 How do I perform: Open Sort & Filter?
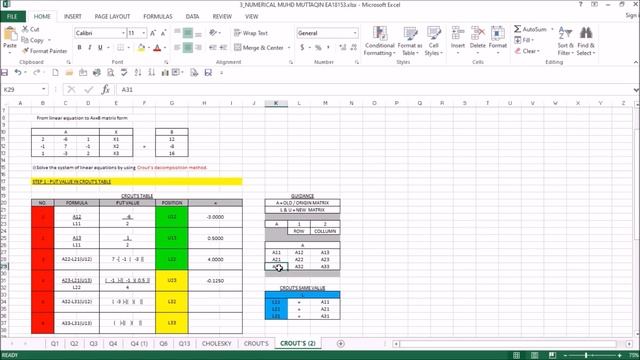[x=565, y=41]
